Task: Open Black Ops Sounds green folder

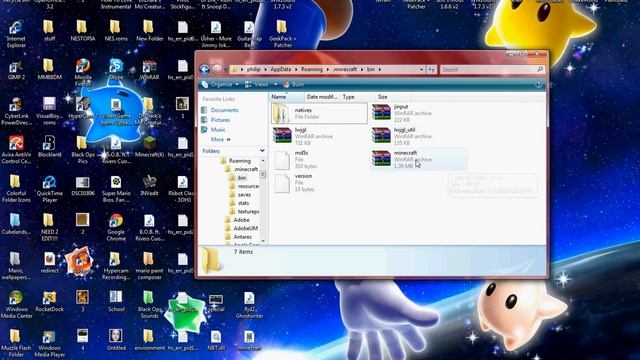Action: point(149,304)
